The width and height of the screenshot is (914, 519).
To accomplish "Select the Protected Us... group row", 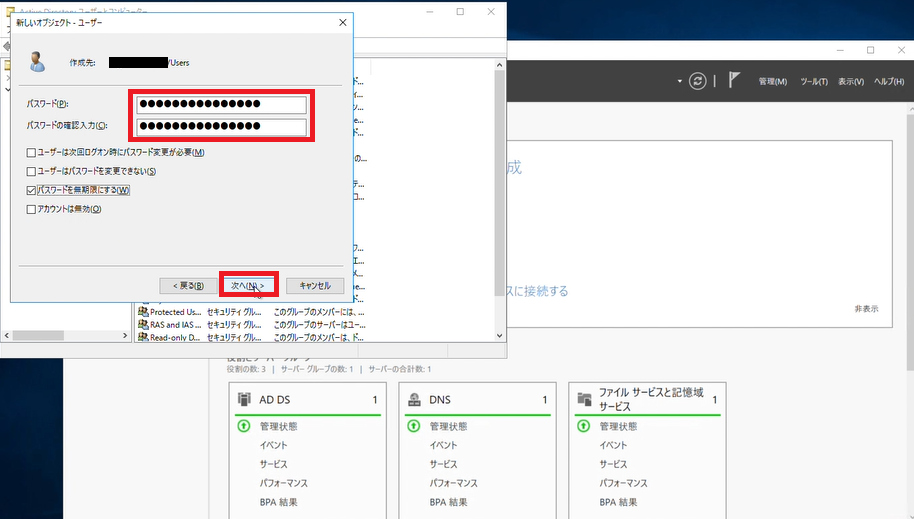I will (x=252, y=312).
